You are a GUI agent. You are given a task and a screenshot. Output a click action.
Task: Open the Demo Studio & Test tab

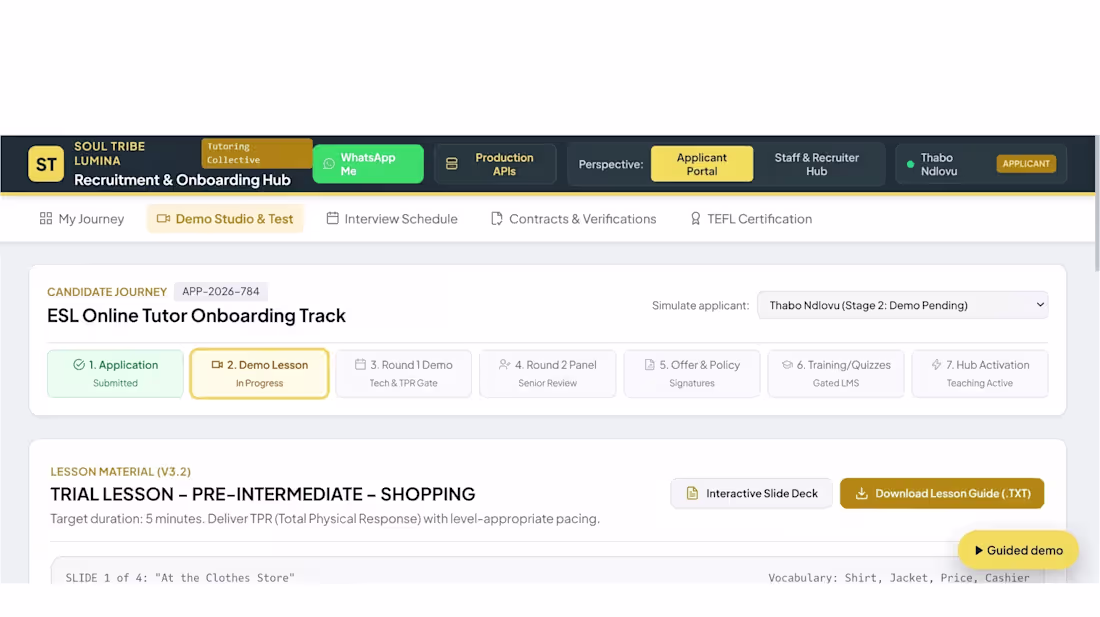point(224,219)
